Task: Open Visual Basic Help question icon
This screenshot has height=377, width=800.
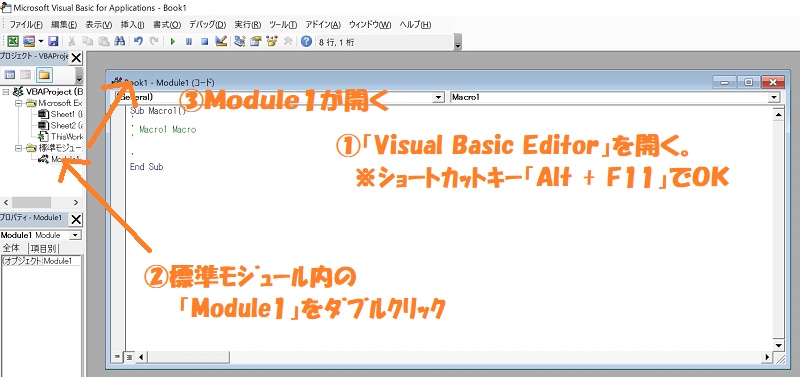Action: pyautogui.click(x=306, y=41)
